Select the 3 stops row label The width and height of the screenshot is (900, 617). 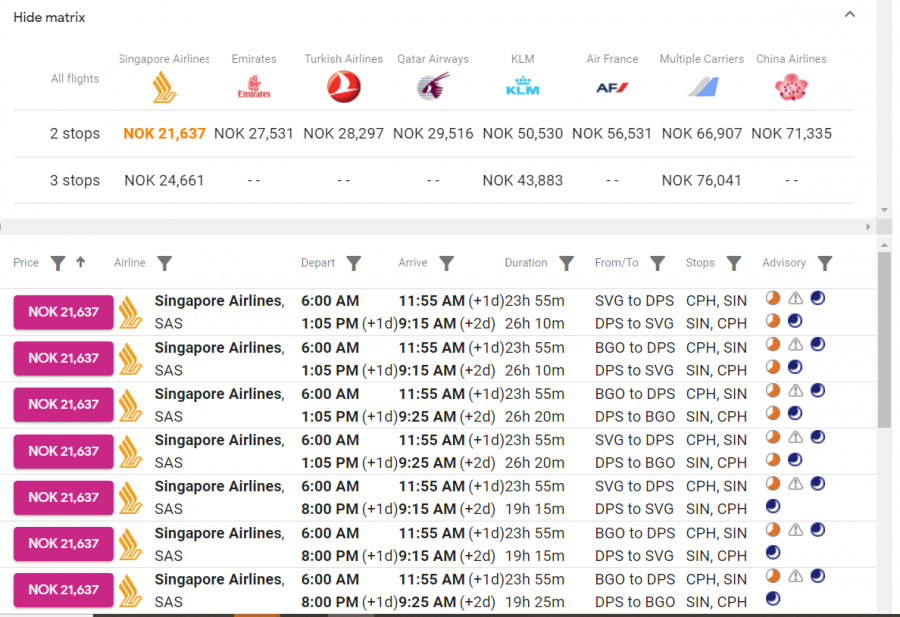(75, 181)
